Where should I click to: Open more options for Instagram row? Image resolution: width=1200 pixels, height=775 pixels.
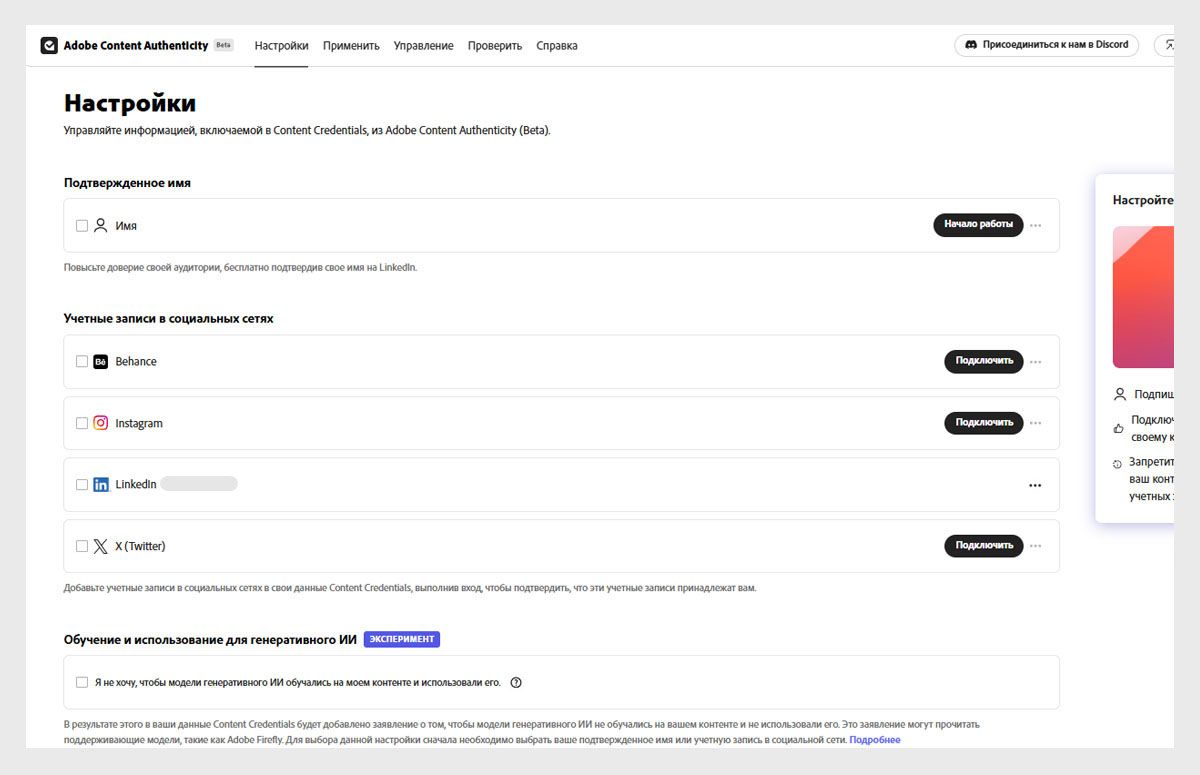(1035, 423)
